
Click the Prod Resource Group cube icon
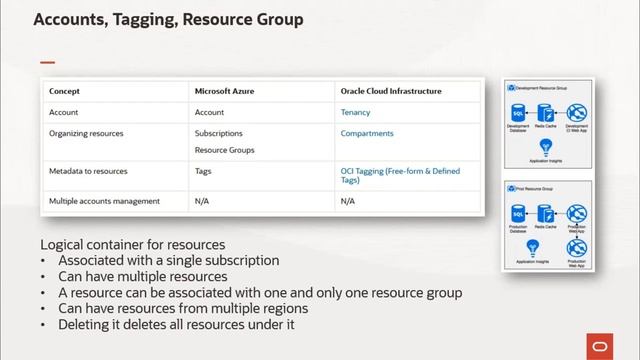tap(511, 189)
